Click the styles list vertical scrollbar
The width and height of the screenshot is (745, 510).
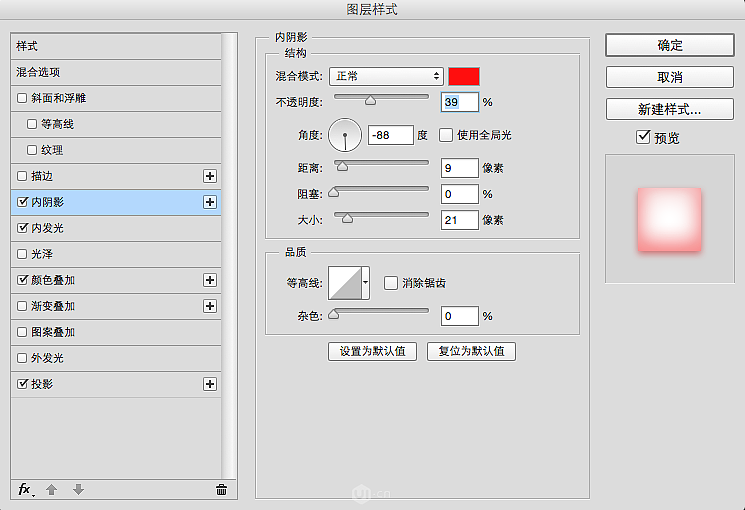click(229, 256)
